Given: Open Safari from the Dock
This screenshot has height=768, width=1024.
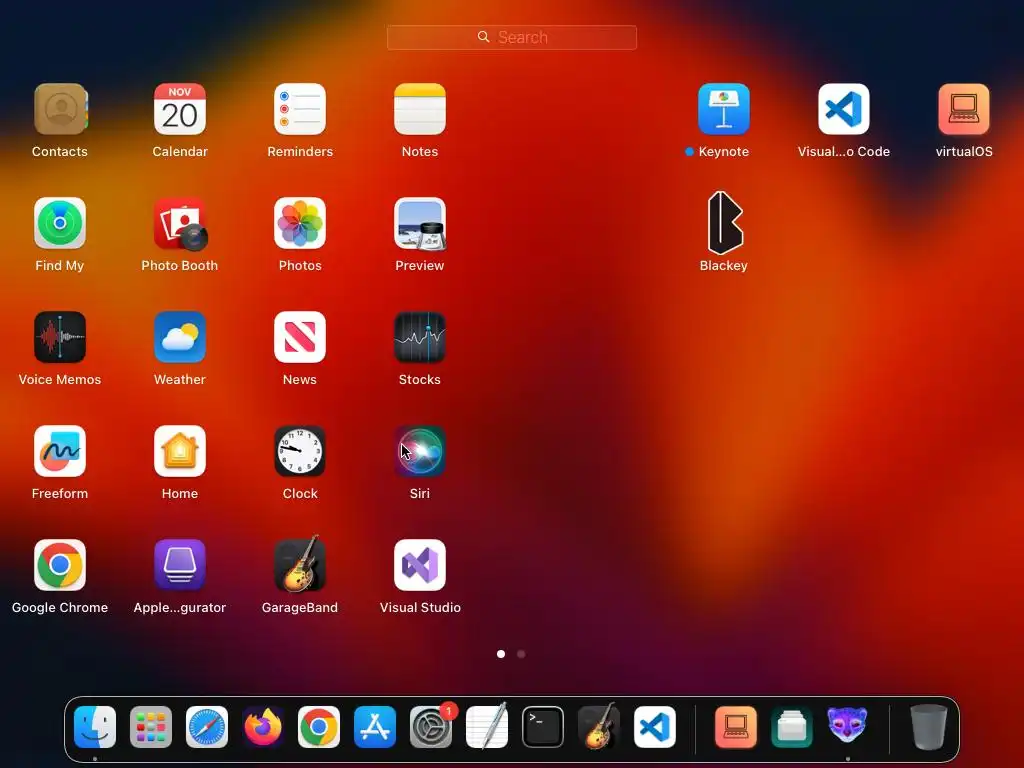Looking at the screenshot, I should (x=207, y=727).
